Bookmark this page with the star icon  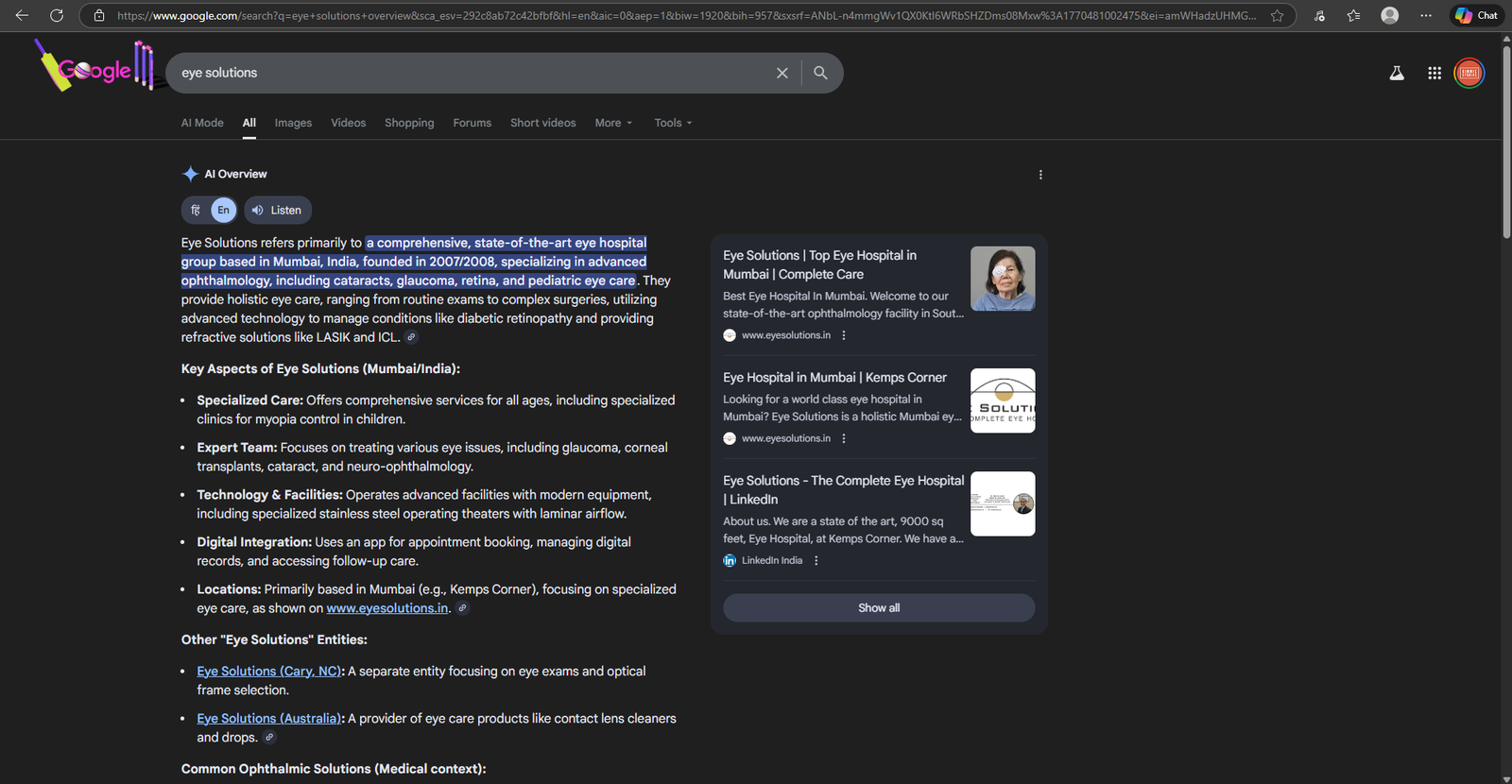1277,15
